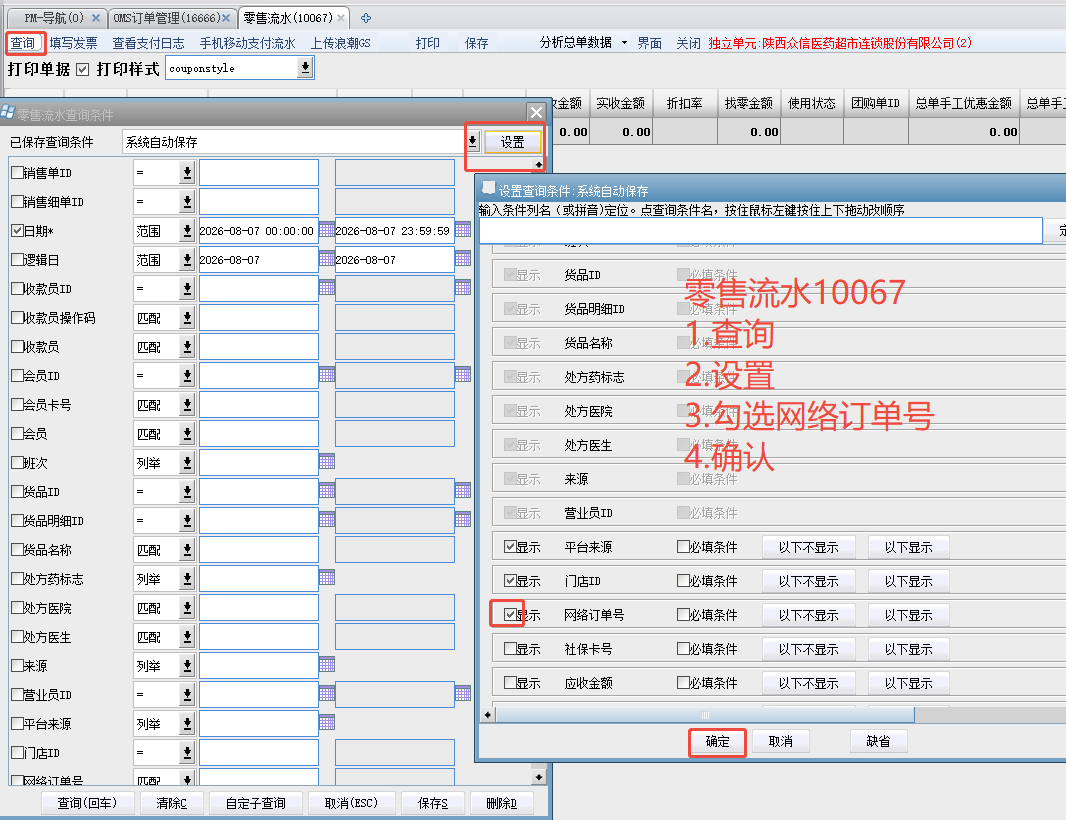Open operator dropdown for 货品名称
The width and height of the screenshot is (1066, 820).
tap(187, 549)
